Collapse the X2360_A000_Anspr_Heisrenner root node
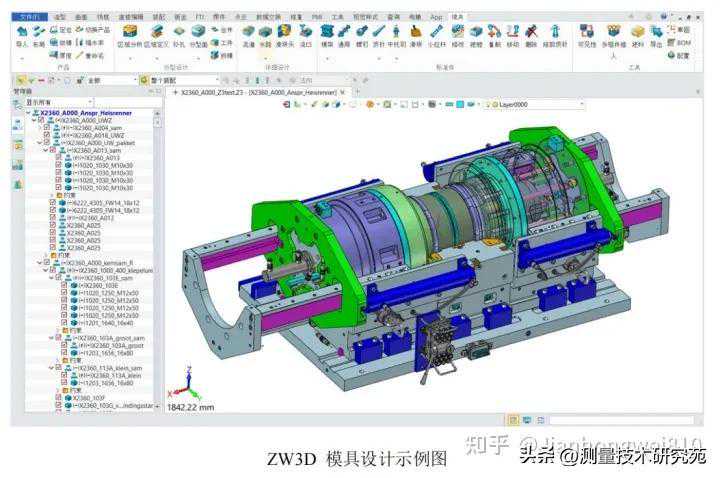This screenshot has height=478, width=720. [x=30, y=114]
